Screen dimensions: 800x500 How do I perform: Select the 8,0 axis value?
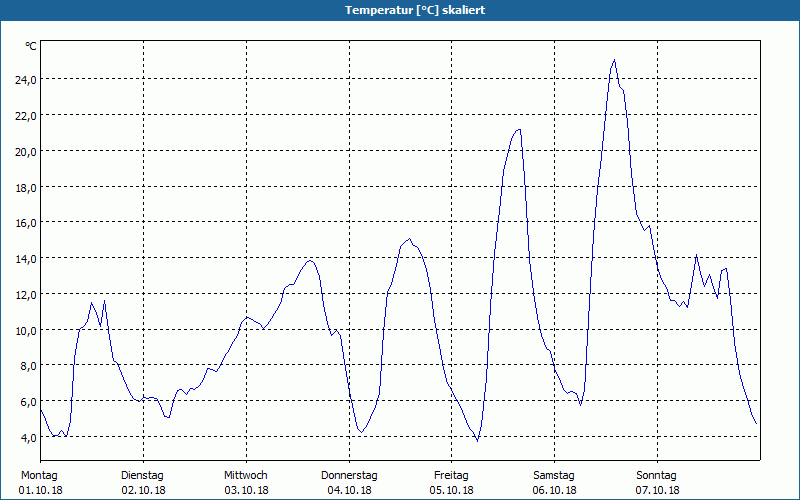tap(29, 365)
